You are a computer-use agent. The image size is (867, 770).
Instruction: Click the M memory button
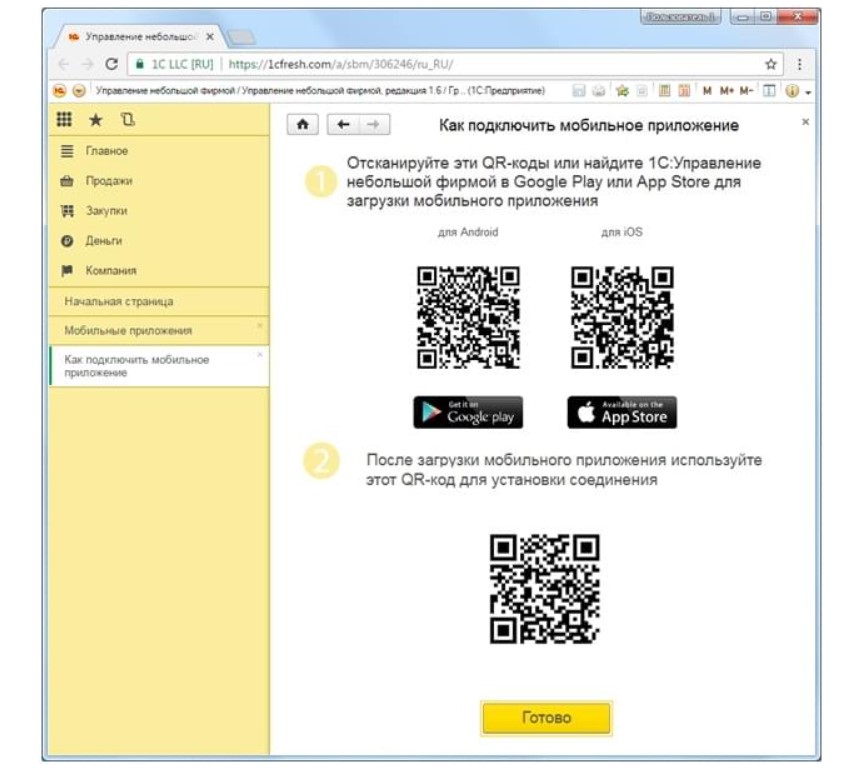click(x=707, y=91)
